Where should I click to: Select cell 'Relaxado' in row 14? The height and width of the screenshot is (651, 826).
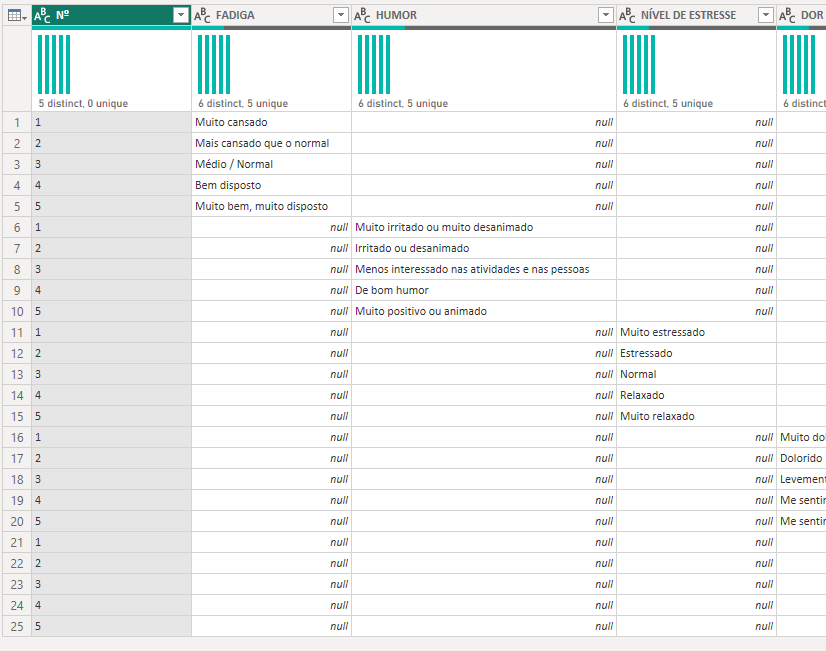[696, 396]
